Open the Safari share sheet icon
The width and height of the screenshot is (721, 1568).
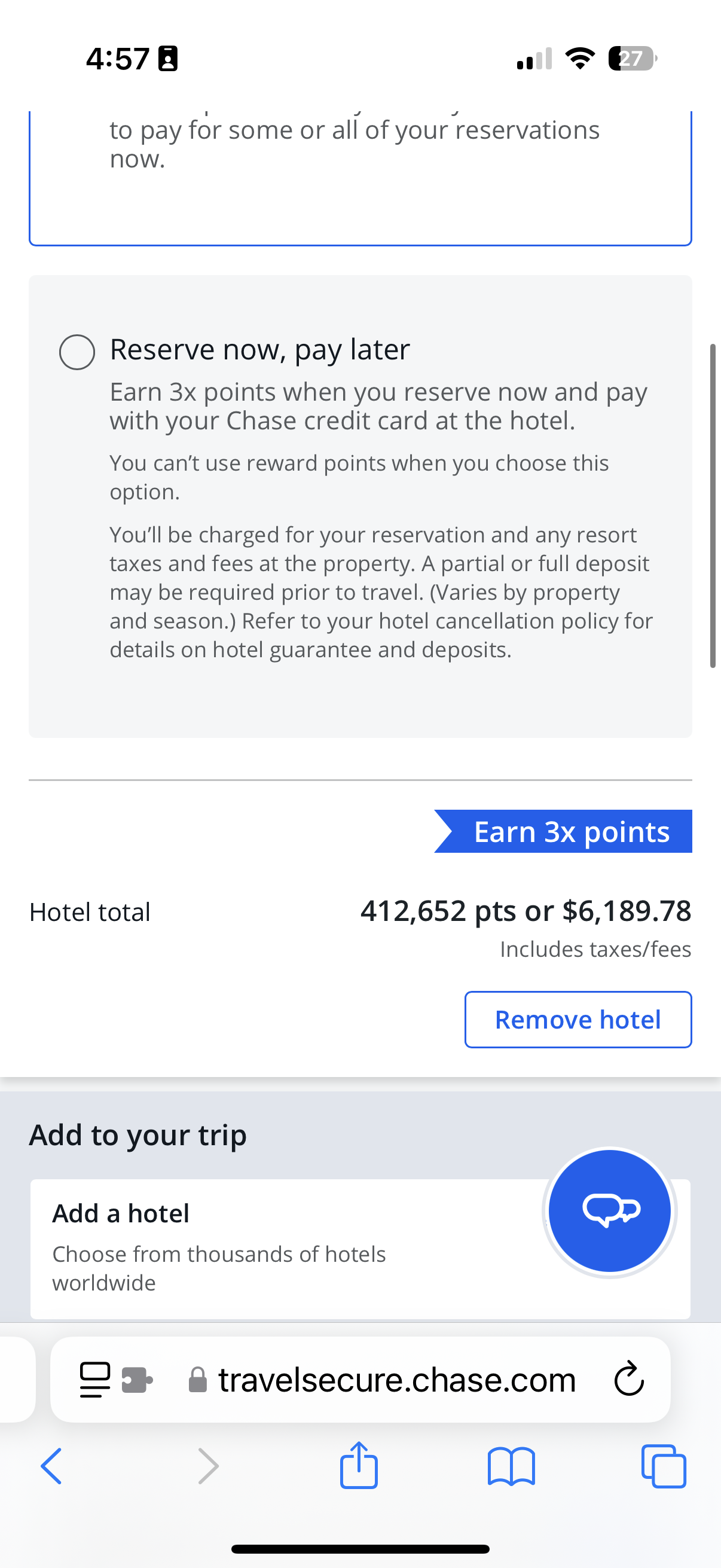click(359, 1465)
